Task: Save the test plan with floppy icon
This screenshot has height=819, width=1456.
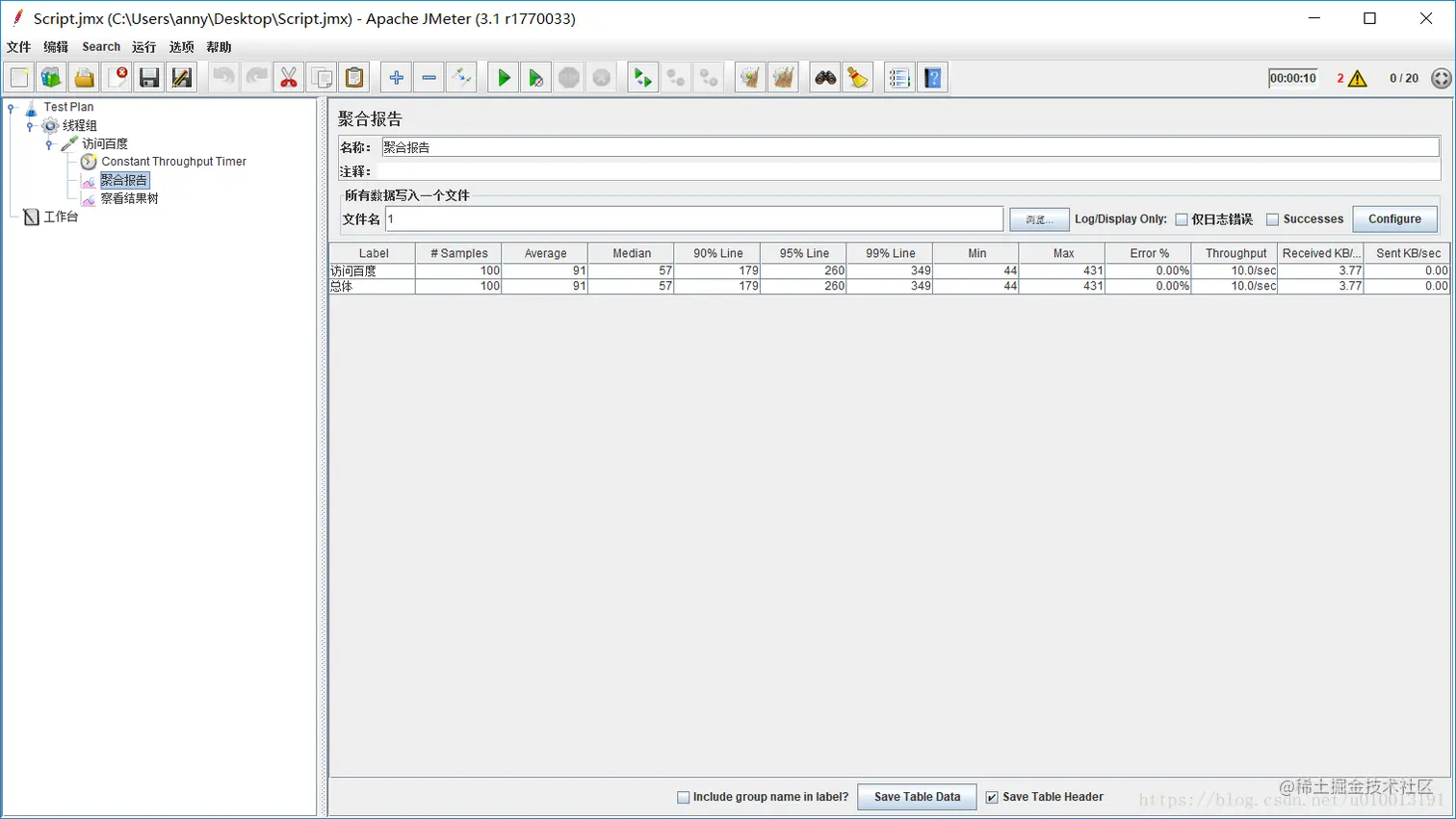Action: tap(149, 78)
